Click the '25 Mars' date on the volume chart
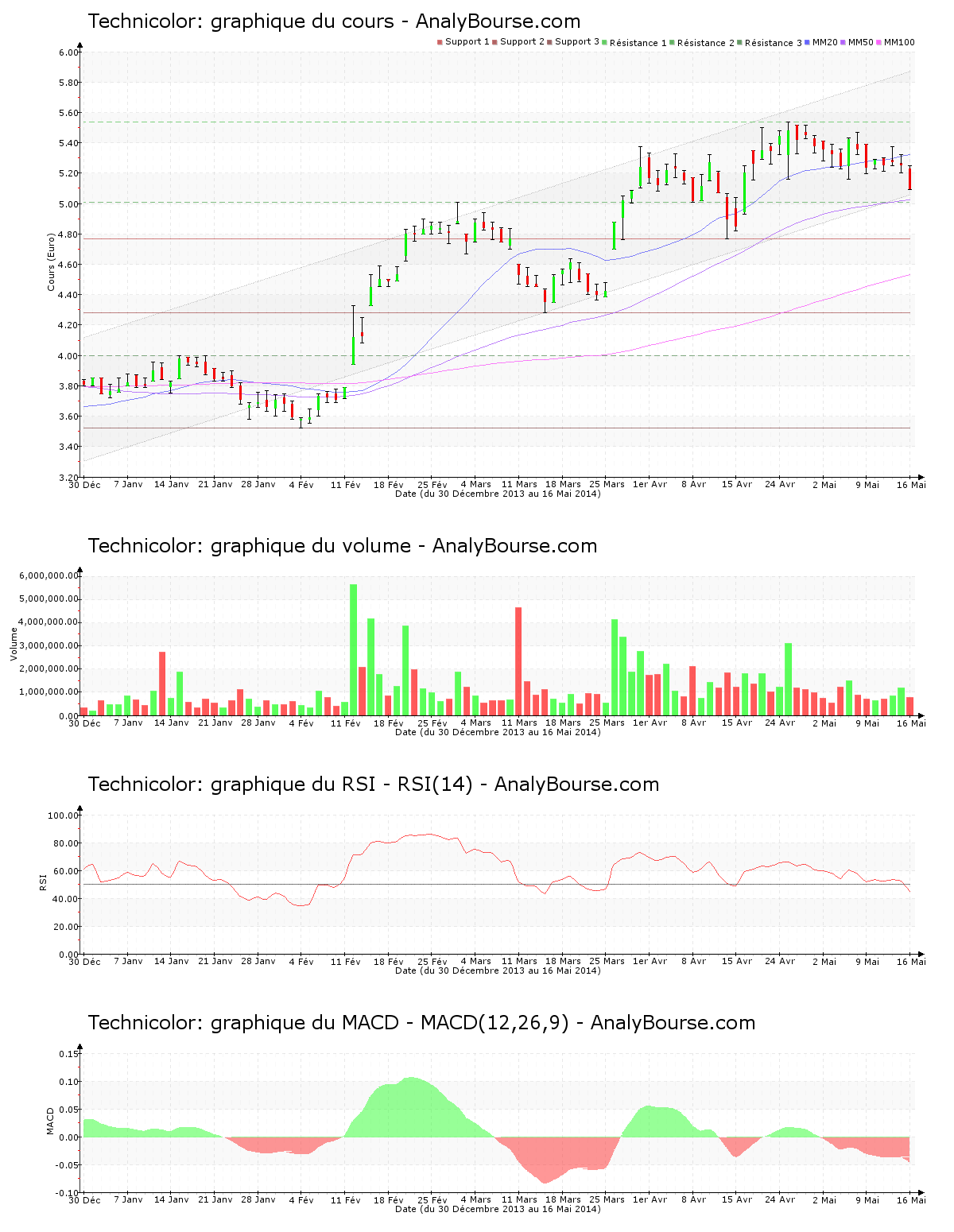This screenshot has width=954, height=1232. click(x=607, y=723)
